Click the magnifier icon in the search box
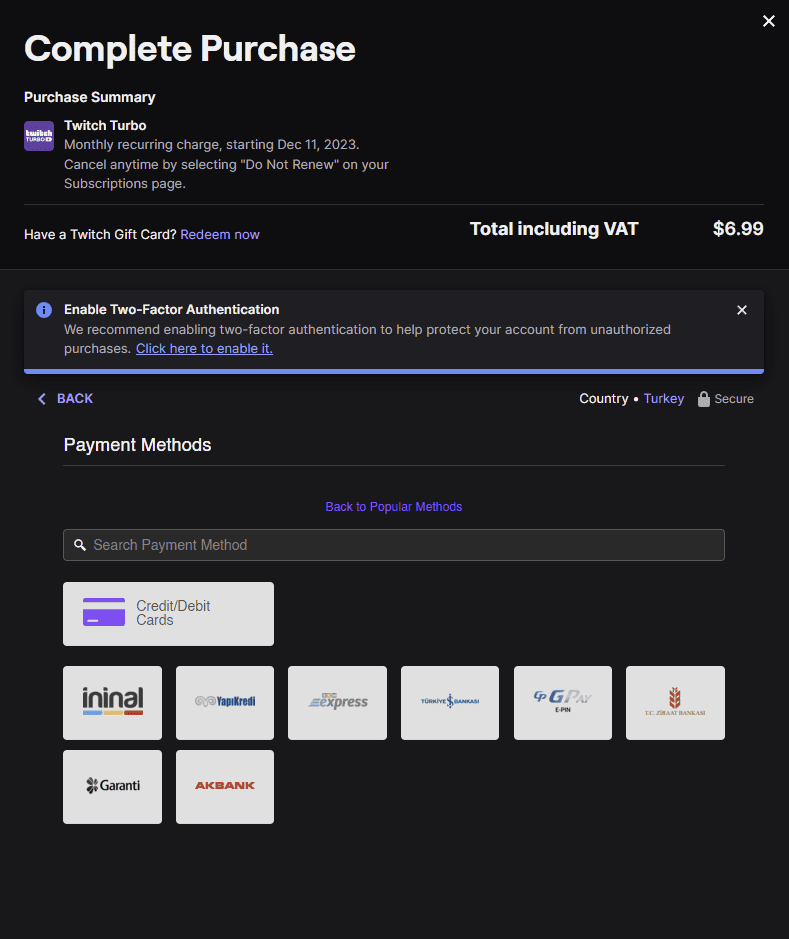The width and height of the screenshot is (789, 939). 80,545
